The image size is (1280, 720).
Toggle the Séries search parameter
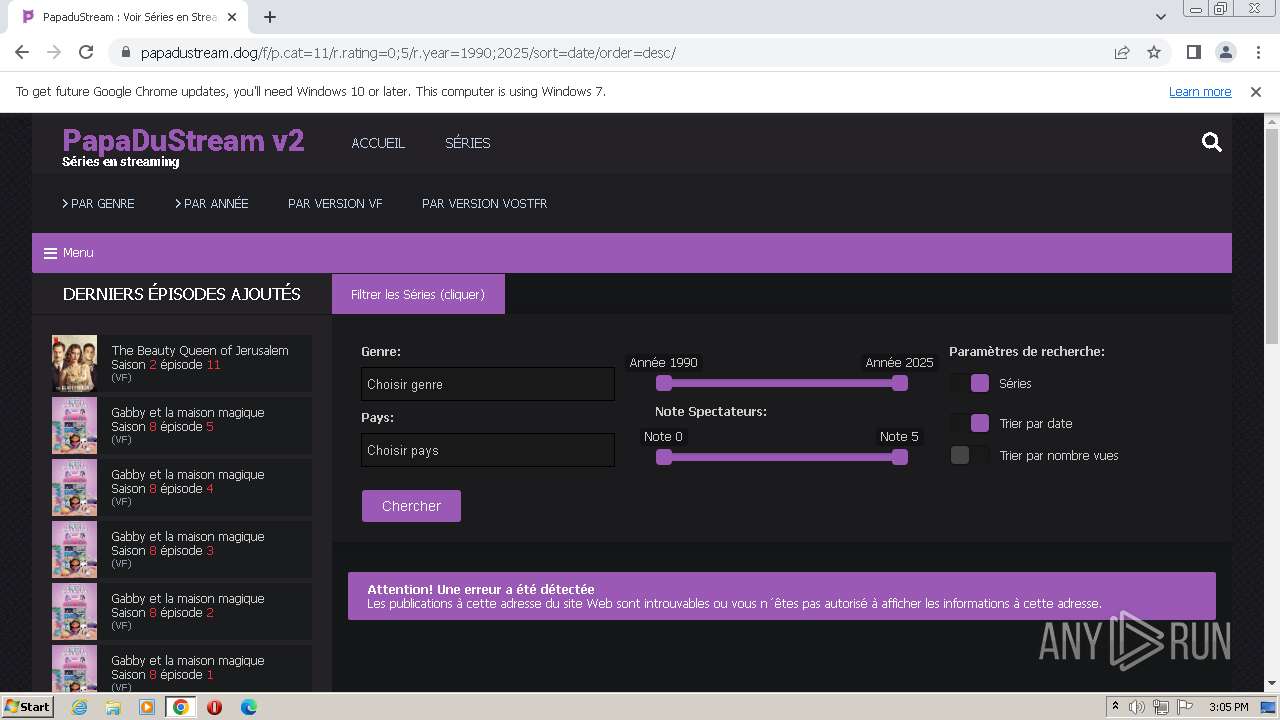click(x=970, y=383)
